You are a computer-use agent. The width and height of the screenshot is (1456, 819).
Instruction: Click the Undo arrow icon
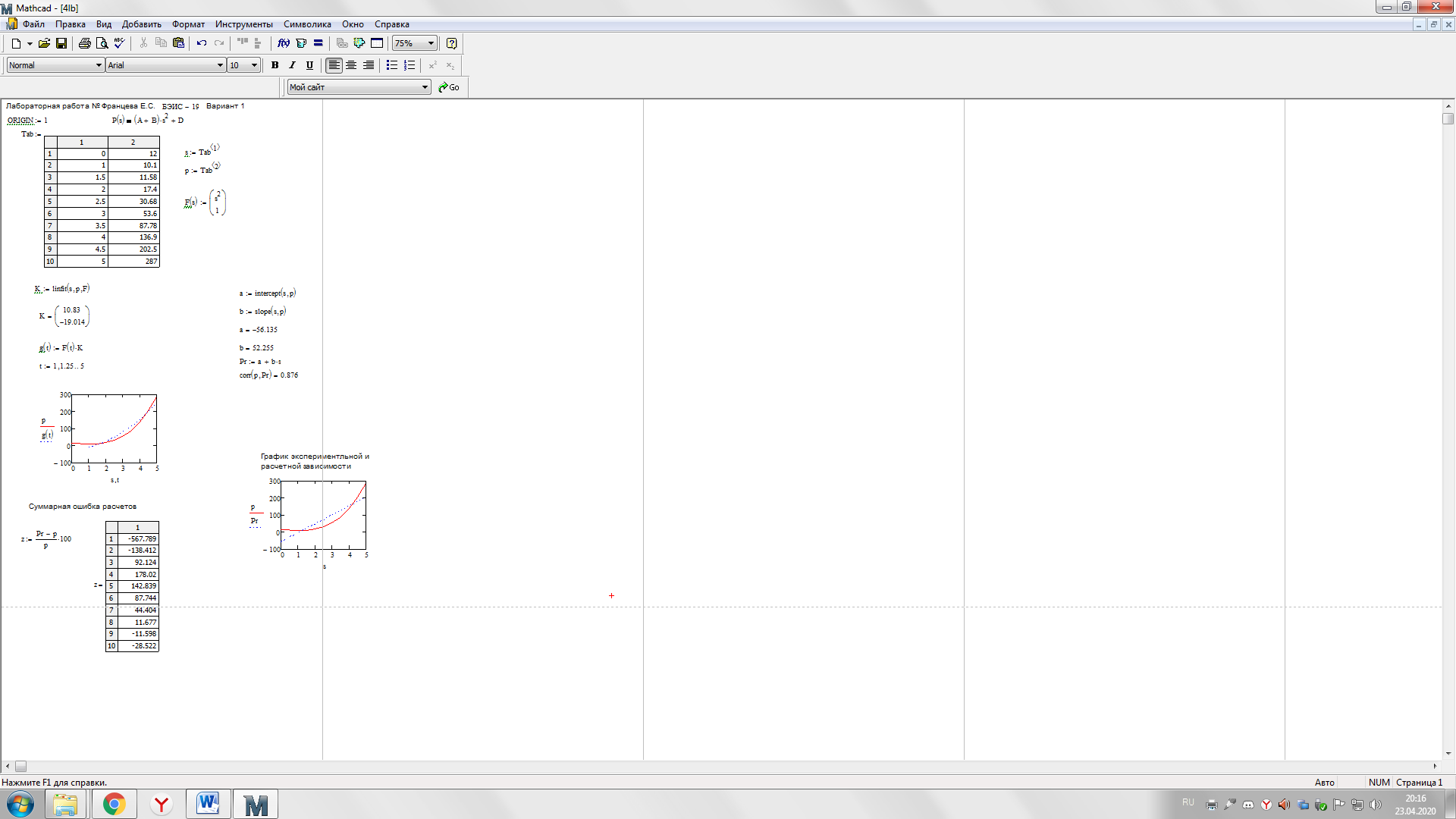(202, 43)
